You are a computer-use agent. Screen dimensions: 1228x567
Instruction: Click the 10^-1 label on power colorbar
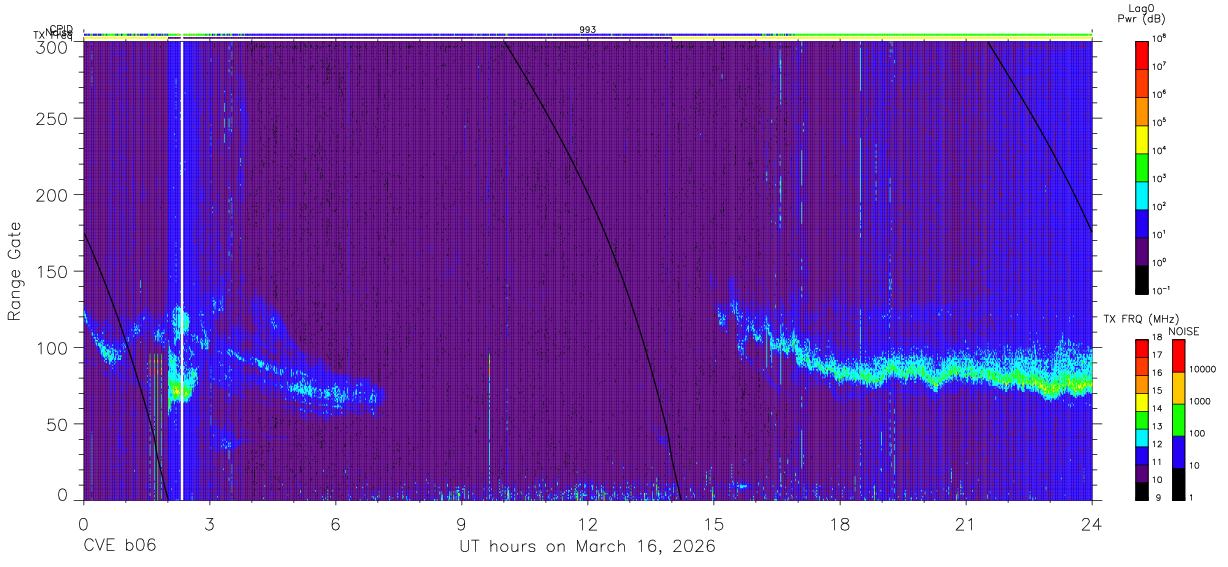(x=1162, y=290)
